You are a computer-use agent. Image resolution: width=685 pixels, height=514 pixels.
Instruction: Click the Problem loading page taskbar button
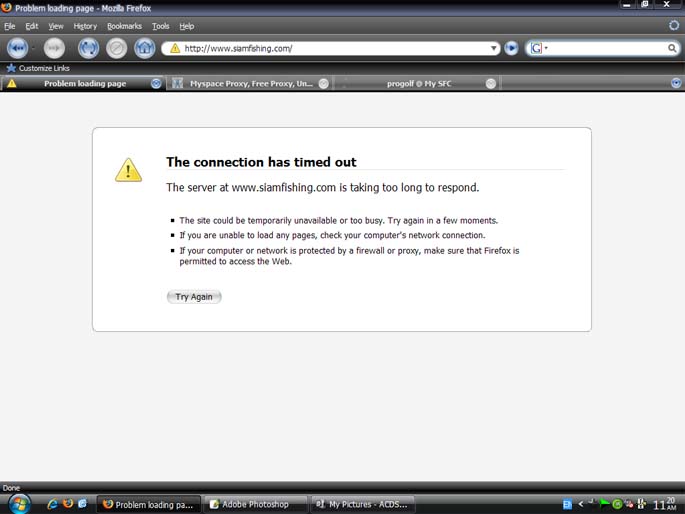149,504
